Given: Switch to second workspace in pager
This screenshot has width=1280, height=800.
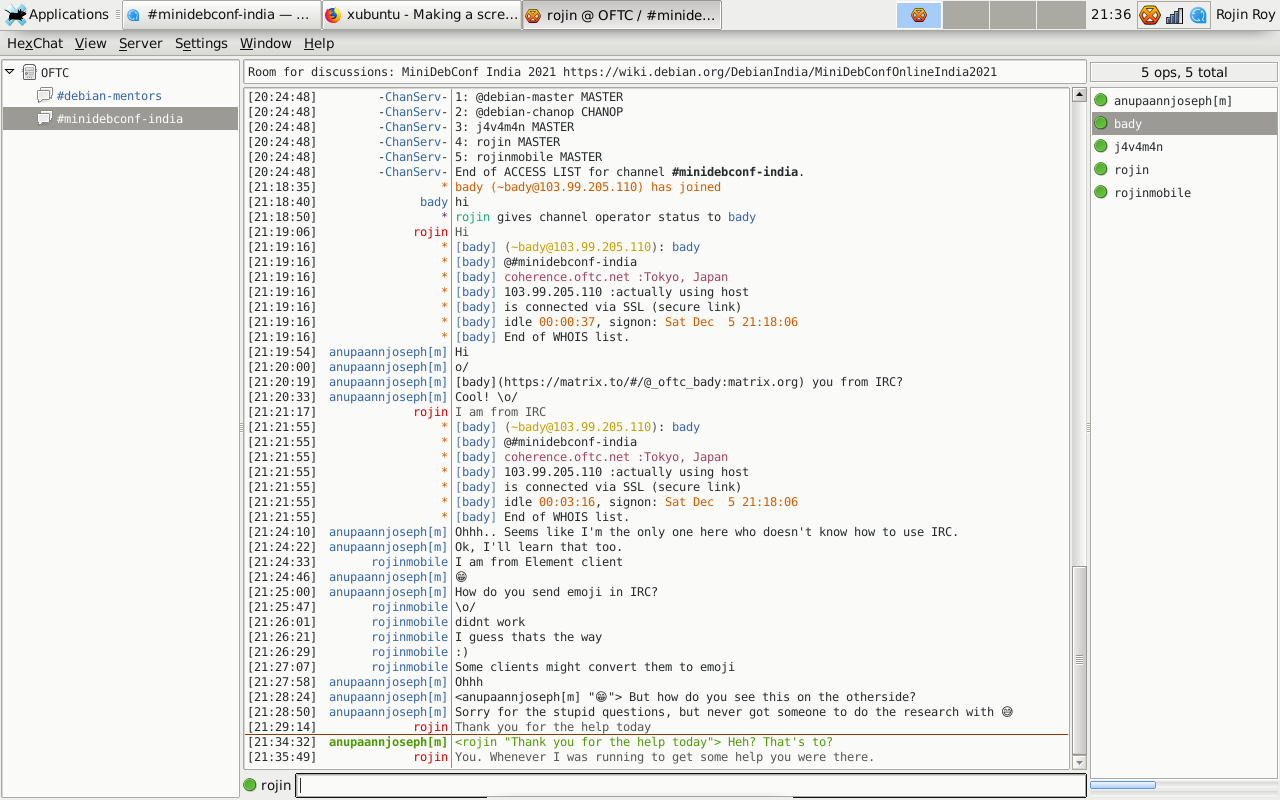Looking at the screenshot, I should point(965,15).
